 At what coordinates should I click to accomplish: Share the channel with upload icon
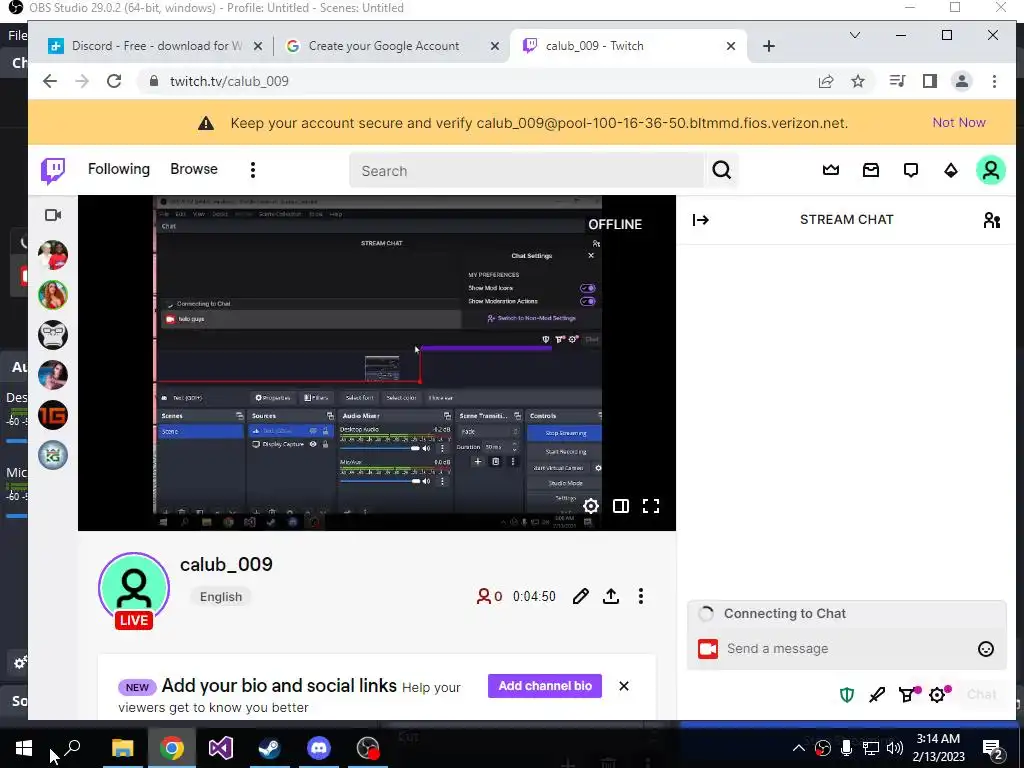tap(611, 596)
